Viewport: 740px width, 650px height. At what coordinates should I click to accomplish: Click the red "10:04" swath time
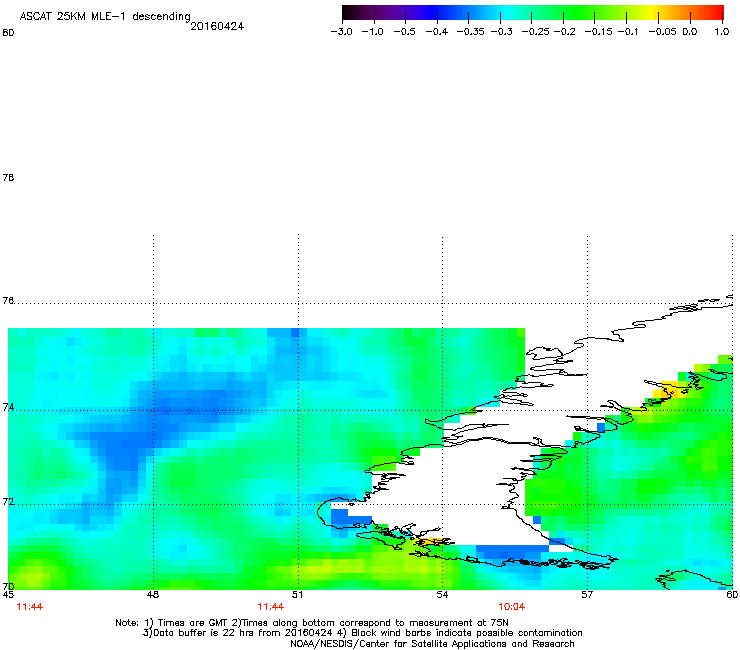(x=512, y=607)
